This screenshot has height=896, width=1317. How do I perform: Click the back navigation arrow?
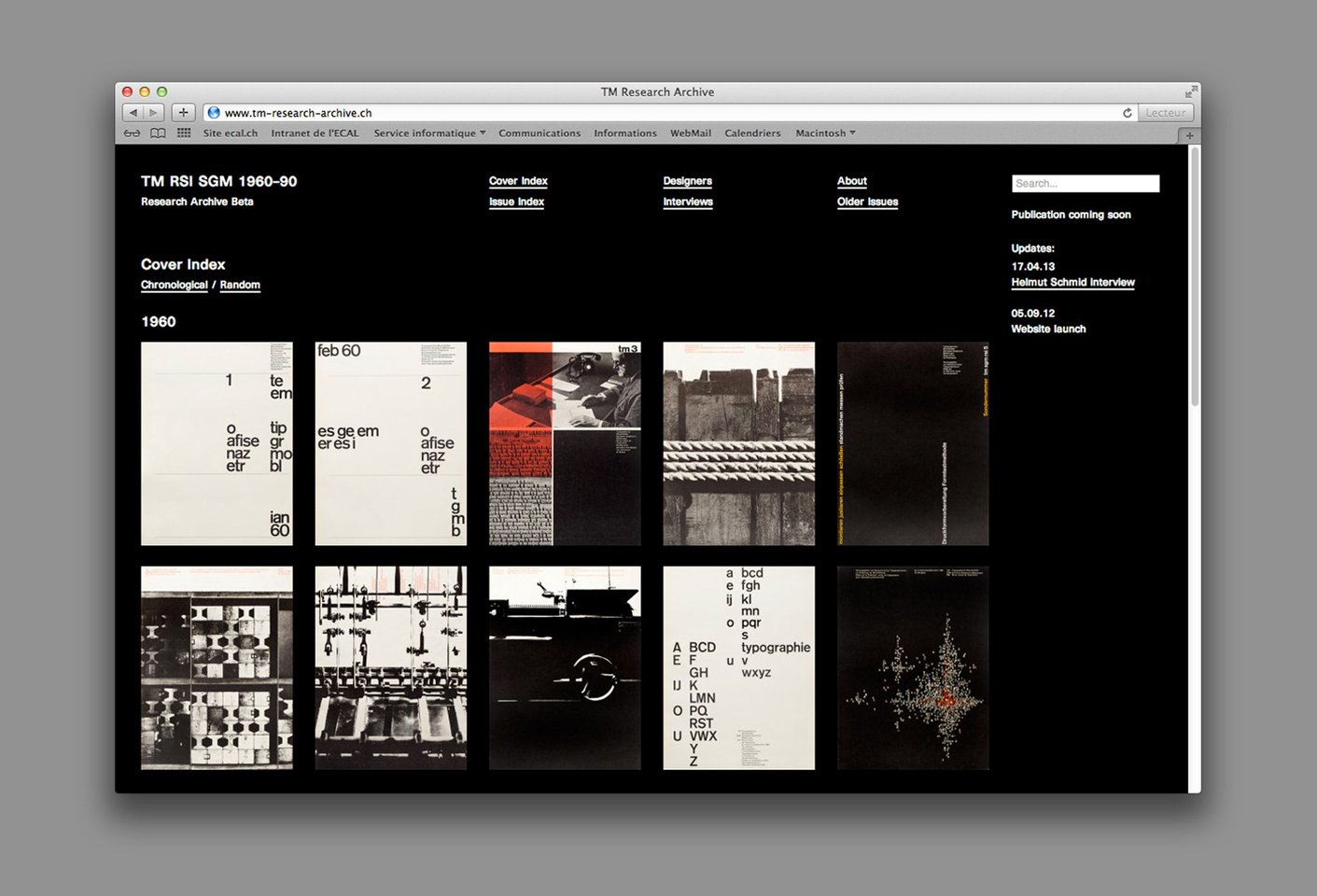pyautogui.click(x=133, y=112)
